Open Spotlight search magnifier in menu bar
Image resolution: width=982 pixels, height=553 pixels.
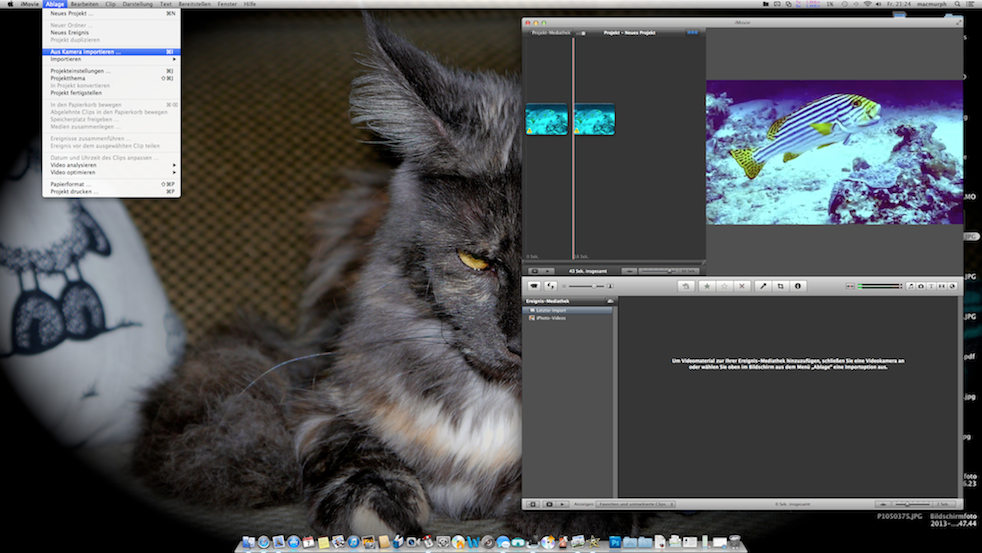click(x=957, y=4)
